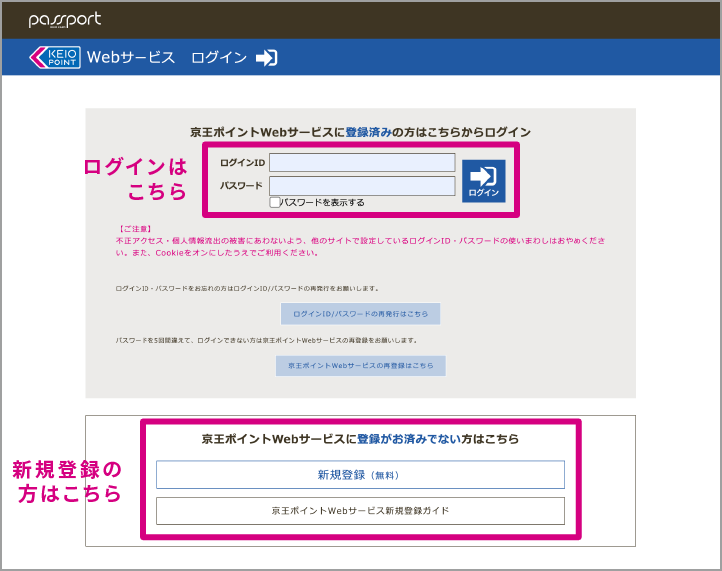The width and height of the screenshot is (722, 571).
Task: Open ログインID/パスワードの再発行はこちら
Action: tap(360, 314)
